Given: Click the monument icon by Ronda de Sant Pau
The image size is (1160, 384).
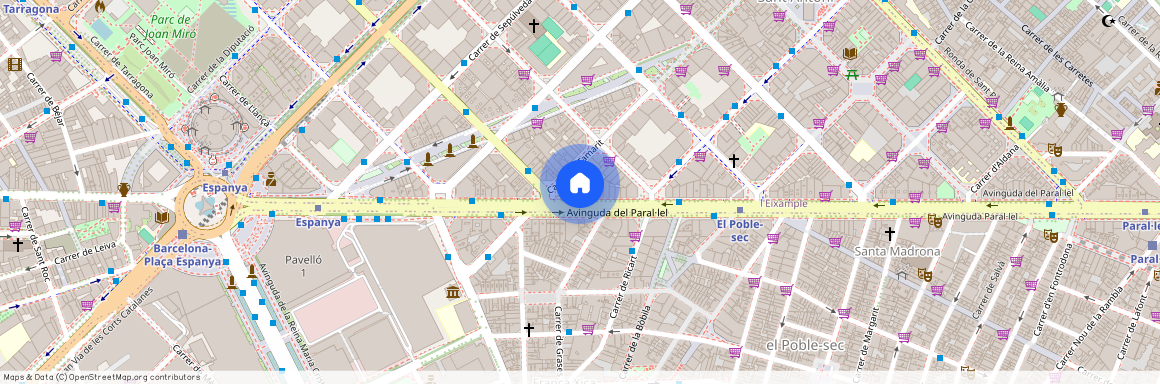Looking at the screenshot, I should (x=1010, y=123).
